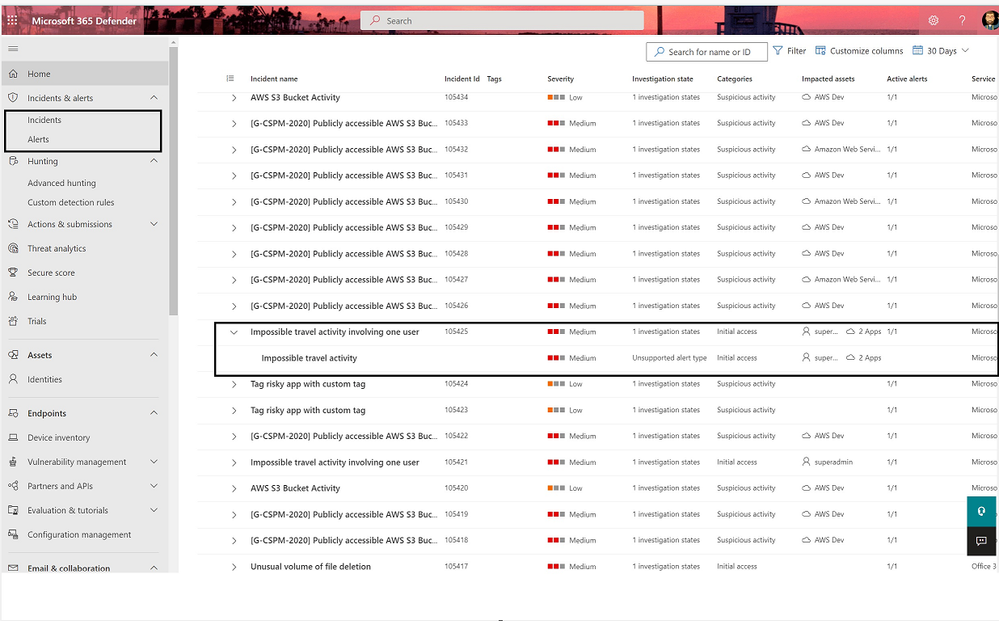The width and height of the screenshot is (999, 621).
Task: Click Investigation state column header
Action: (663, 79)
